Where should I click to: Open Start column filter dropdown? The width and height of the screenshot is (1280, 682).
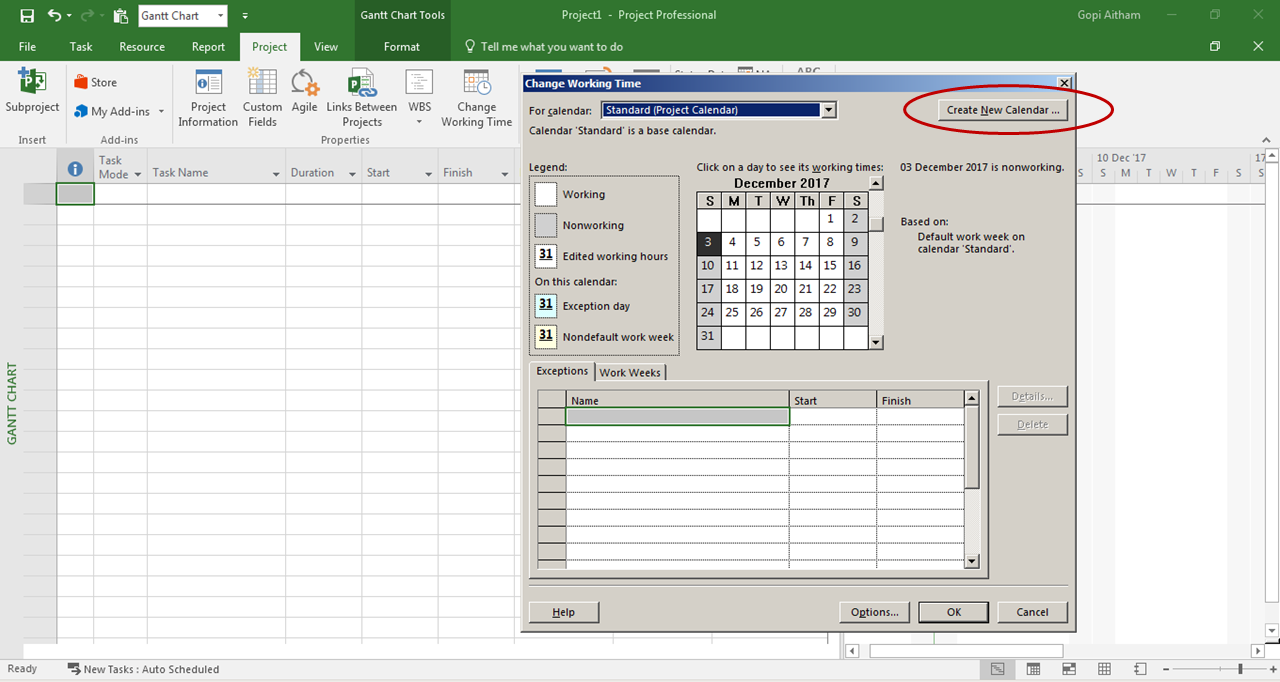(429, 174)
